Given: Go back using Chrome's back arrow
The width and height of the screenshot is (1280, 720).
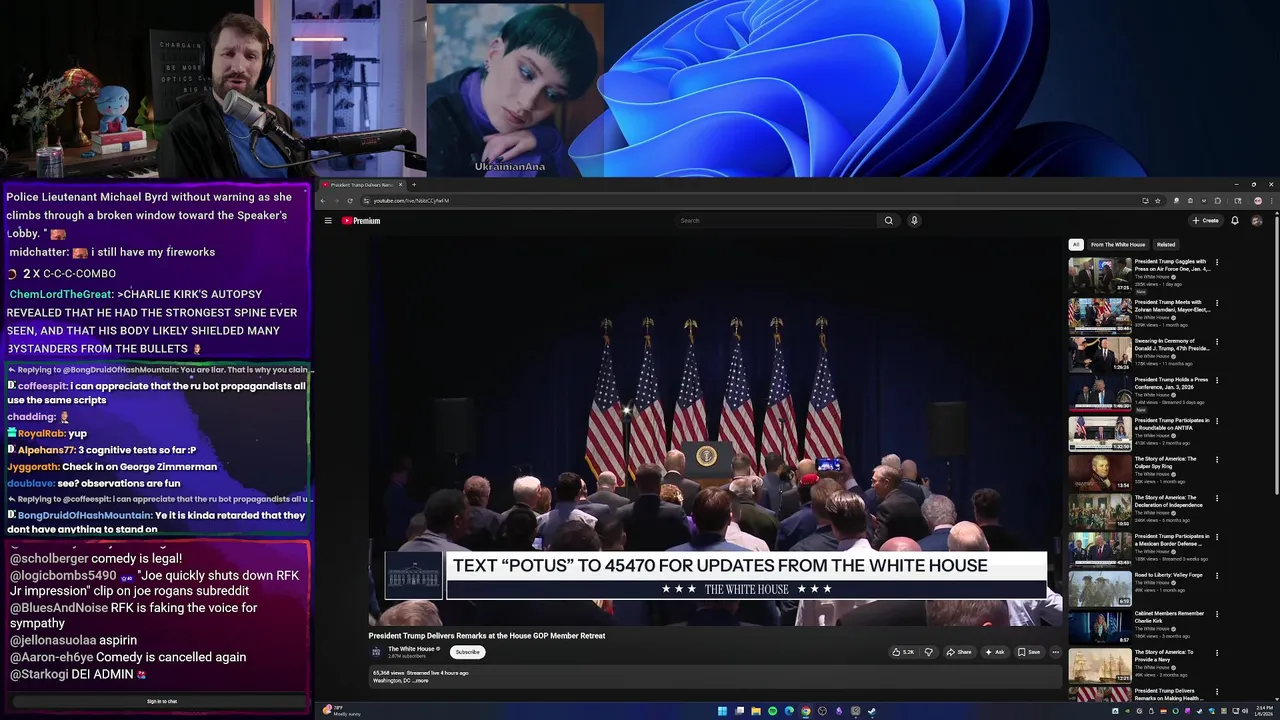Looking at the screenshot, I should (x=323, y=201).
